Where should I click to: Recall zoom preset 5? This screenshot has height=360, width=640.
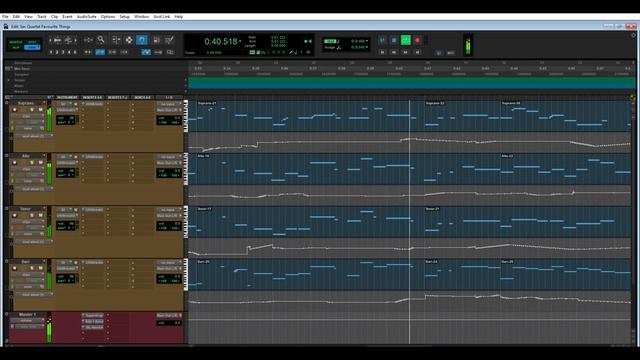coord(75,52)
